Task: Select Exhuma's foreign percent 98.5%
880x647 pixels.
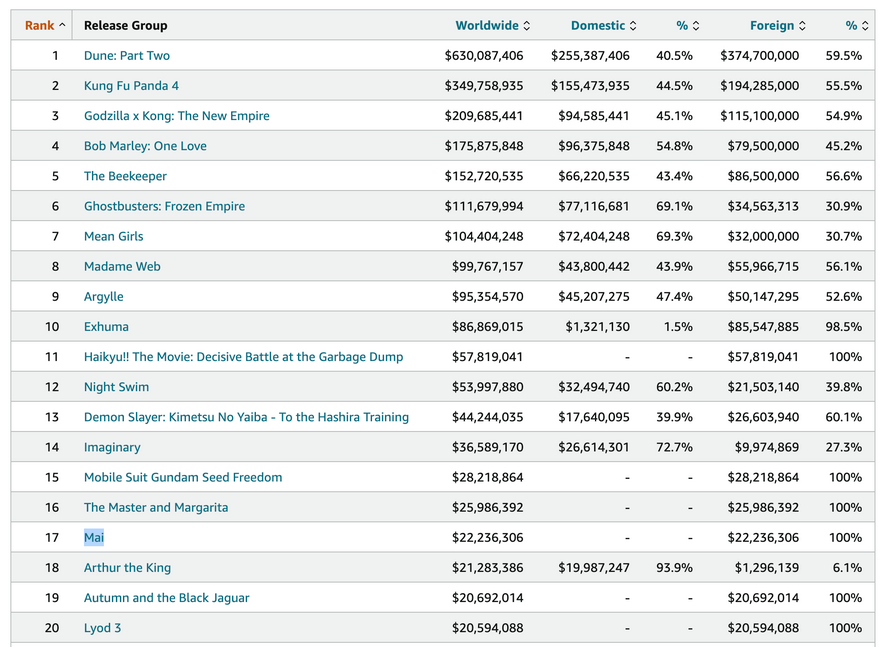Action: tap(844, 327)
